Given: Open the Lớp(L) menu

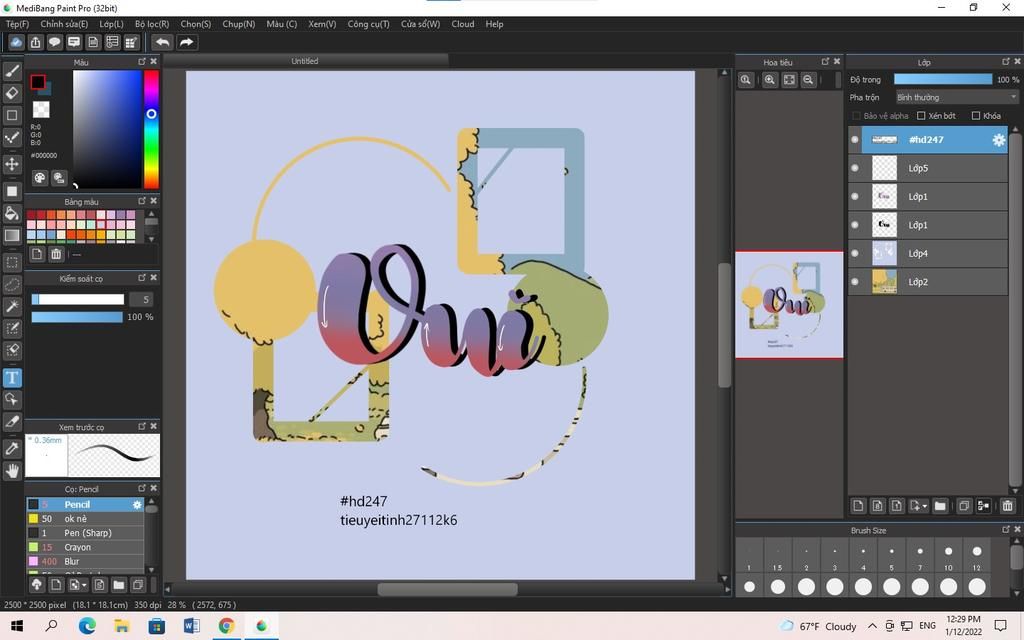Looking at the screenshot, I should tap(112, 24).
